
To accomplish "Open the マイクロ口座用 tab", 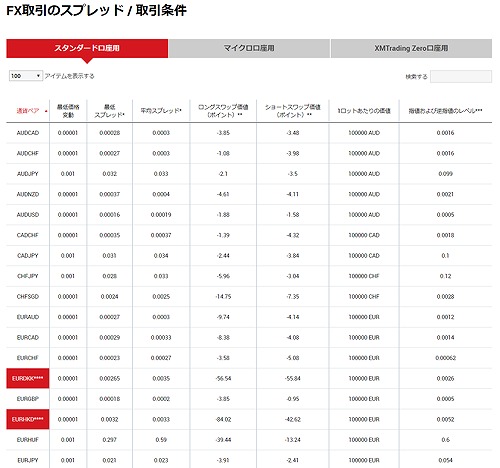I will (249, 48).
